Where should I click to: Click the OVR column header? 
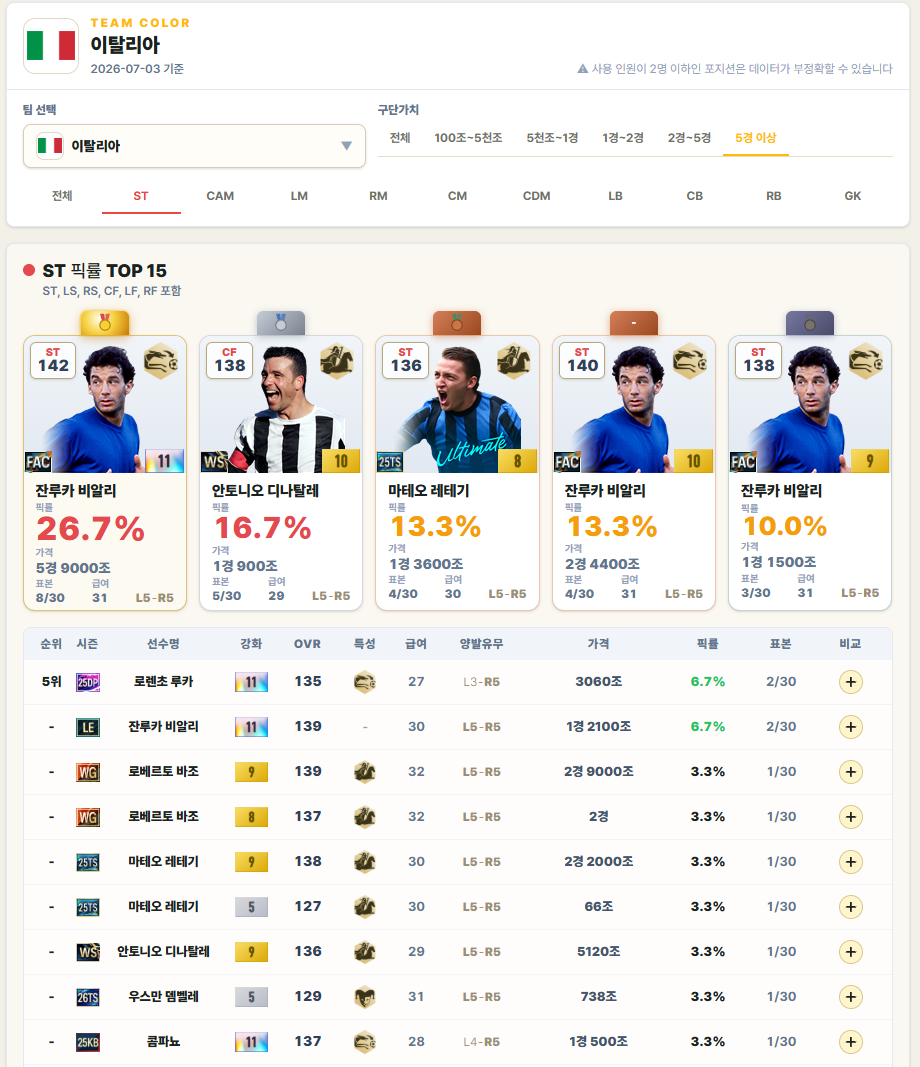308,644
